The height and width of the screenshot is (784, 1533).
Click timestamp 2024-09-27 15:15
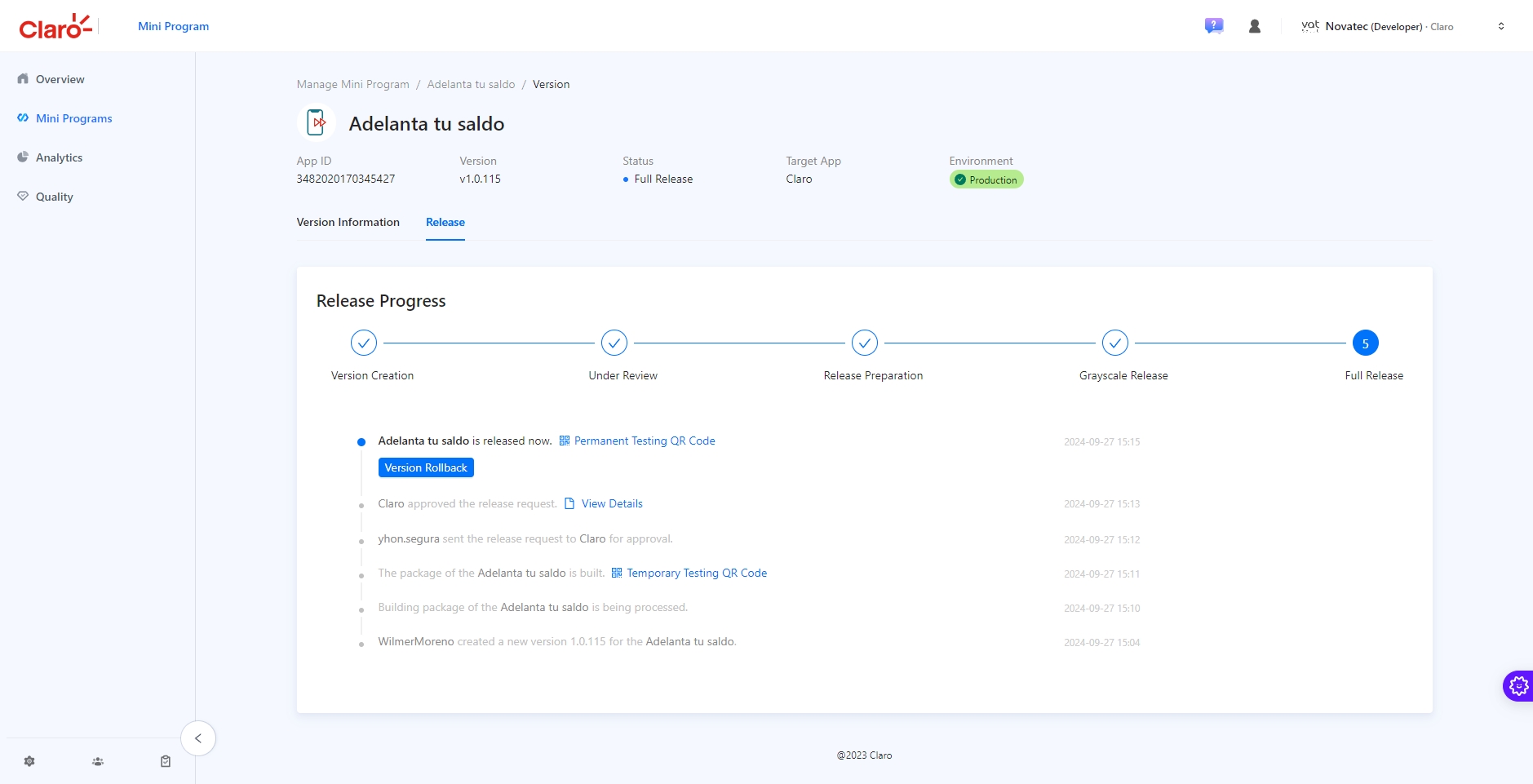1102,442
